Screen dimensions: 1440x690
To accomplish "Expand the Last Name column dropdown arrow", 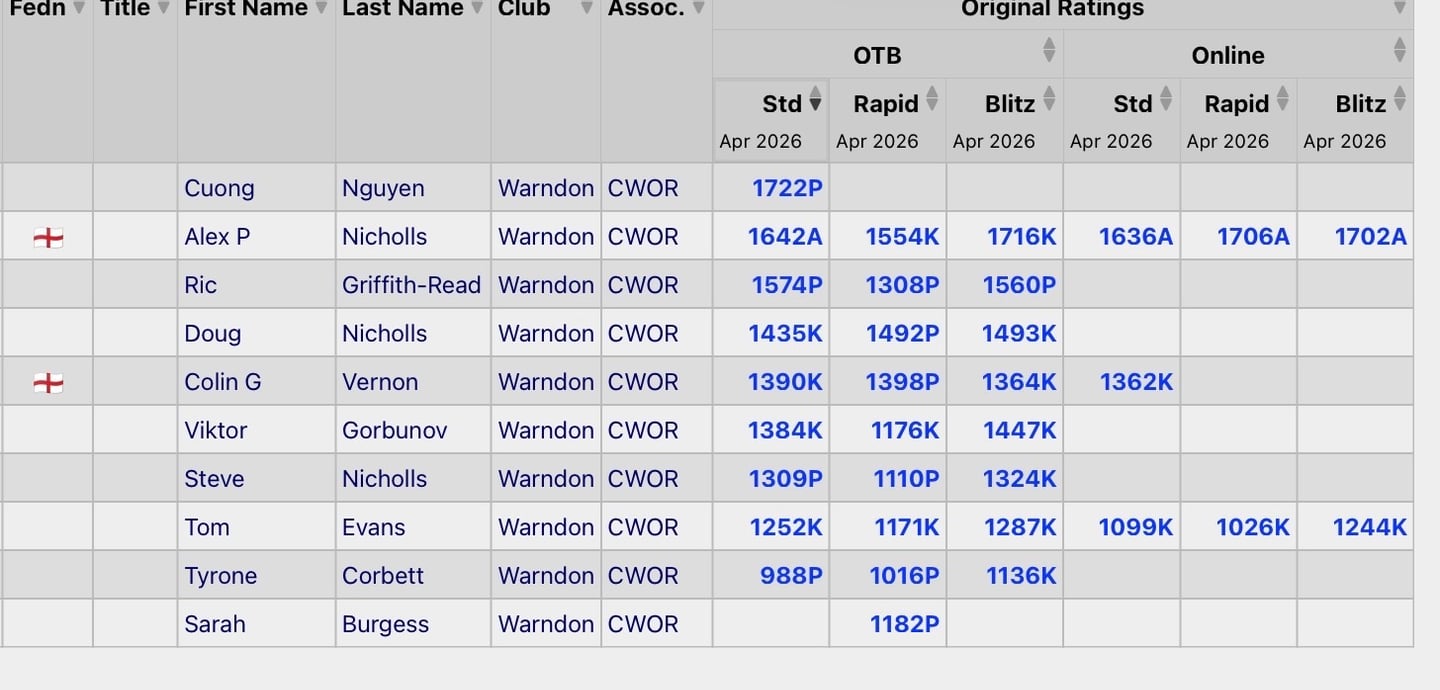I will 477,9.
